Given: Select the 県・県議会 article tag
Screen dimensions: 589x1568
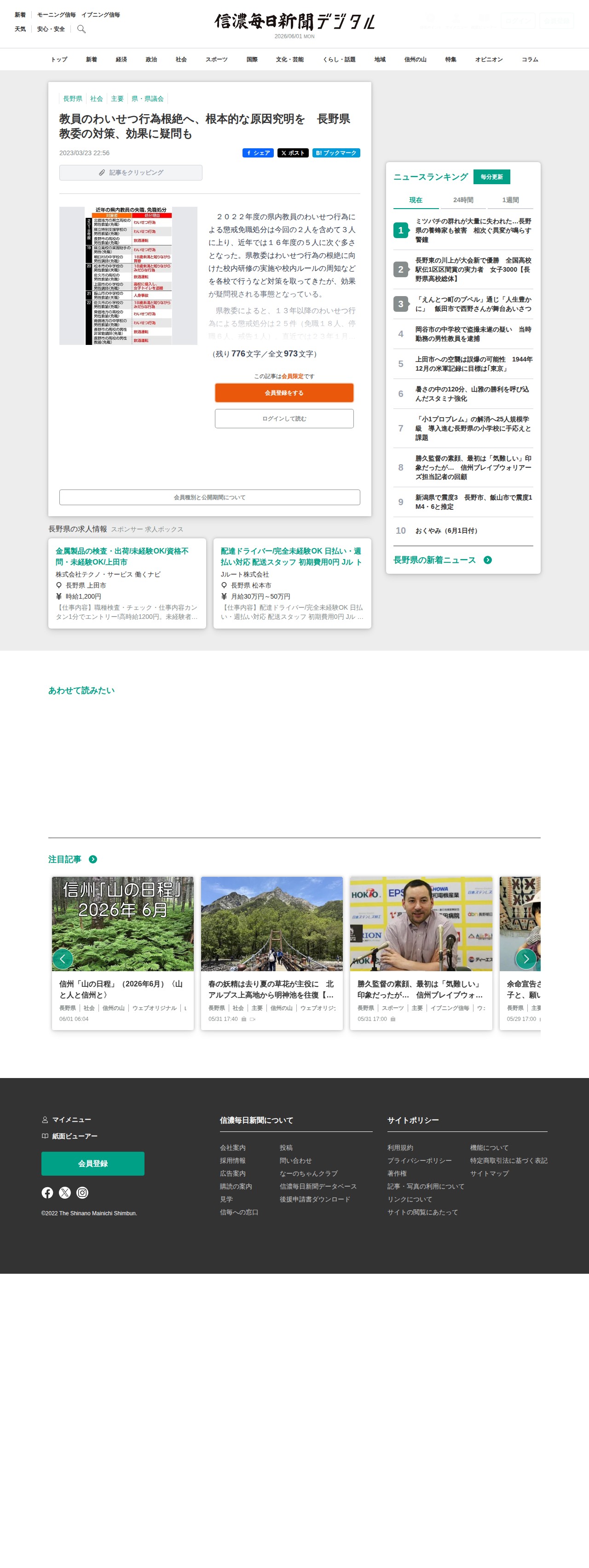Looking at the screenshot, I should click(147, 99).
